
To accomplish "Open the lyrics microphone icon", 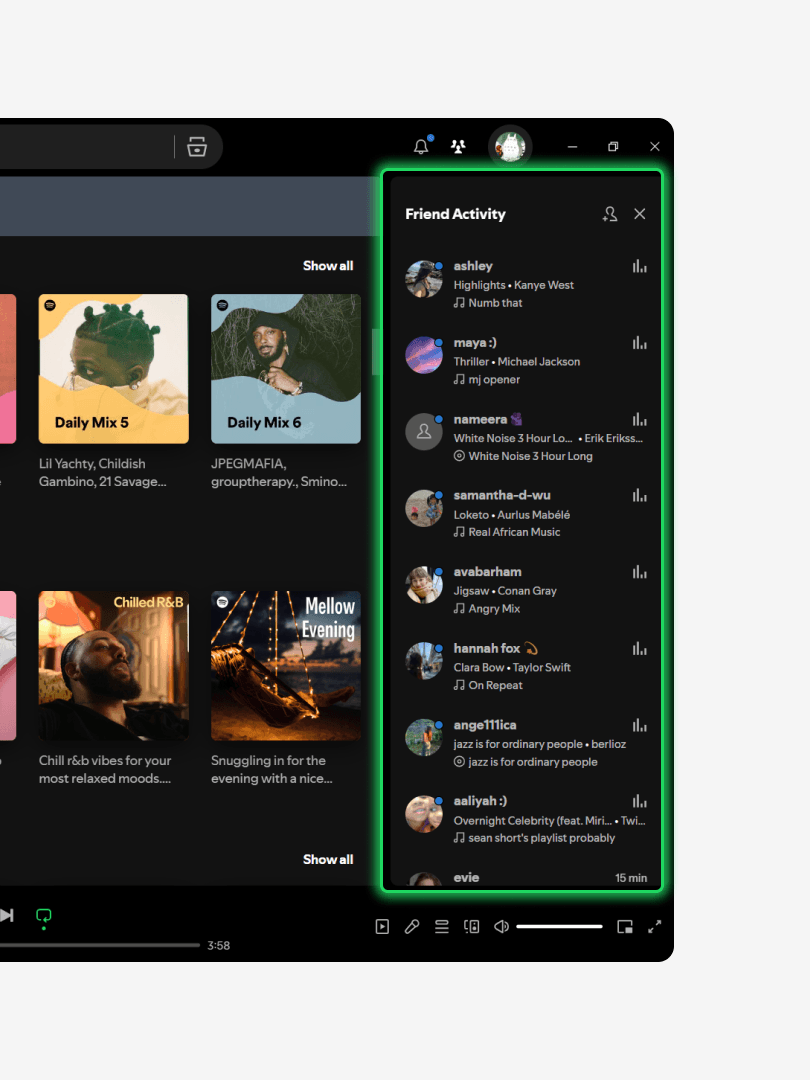I will pos(412,927).
